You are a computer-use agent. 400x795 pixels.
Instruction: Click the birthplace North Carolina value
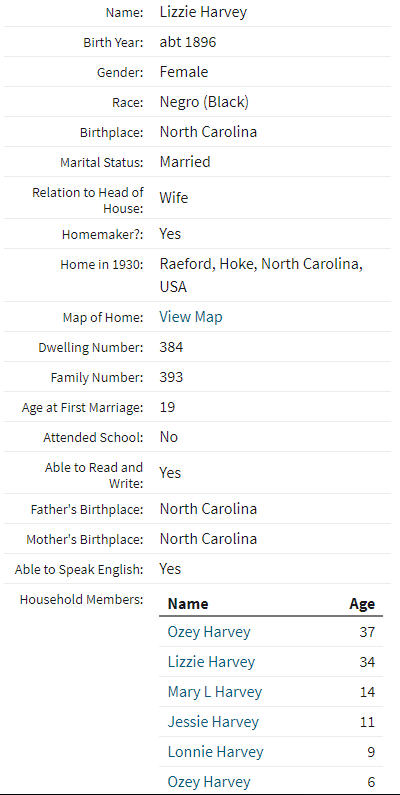(x=208, y=132)
